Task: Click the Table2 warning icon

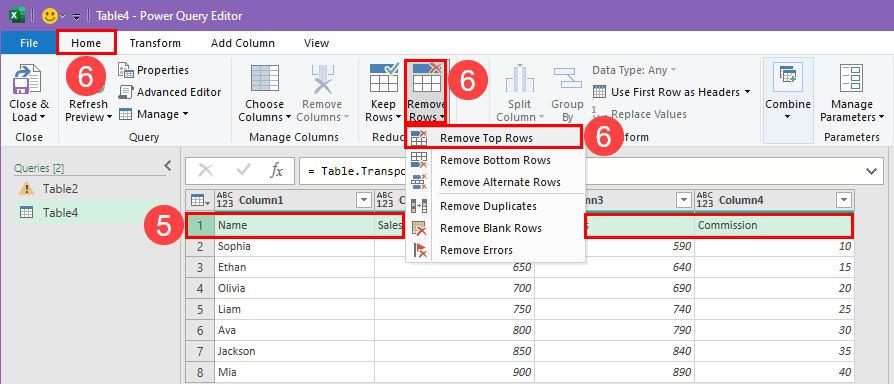Action: point(27,189)
